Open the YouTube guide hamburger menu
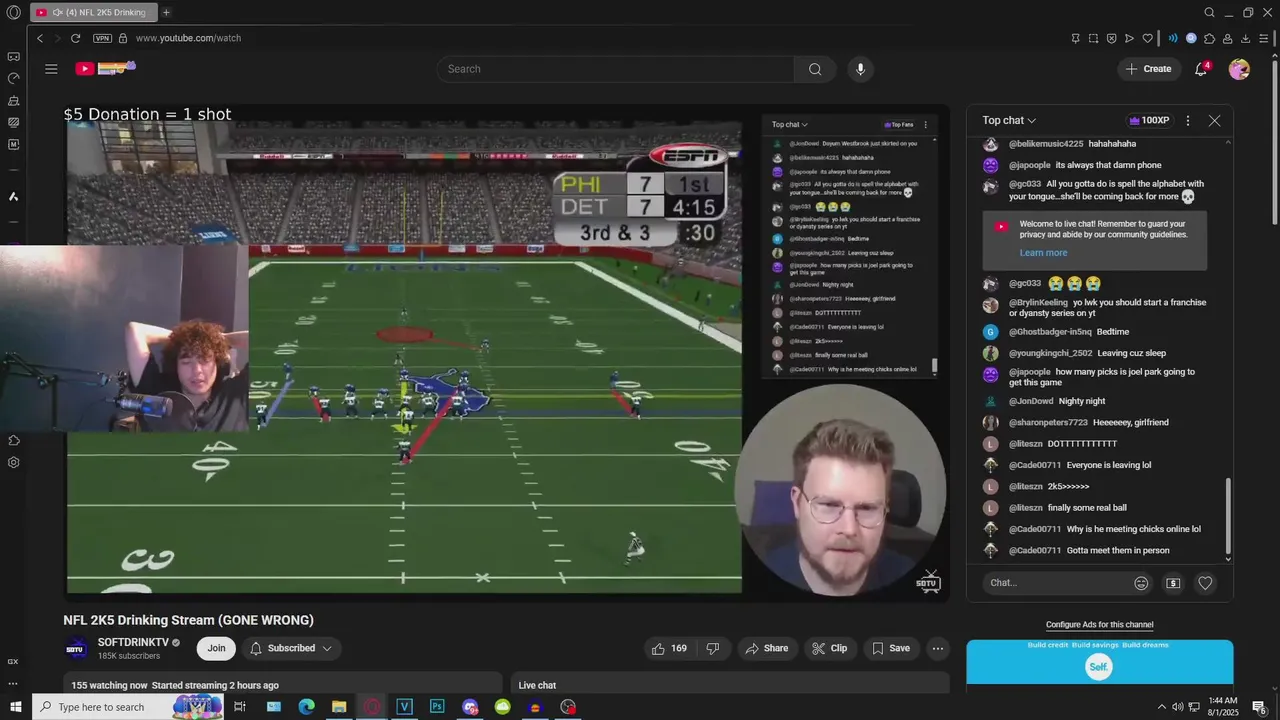 [51, 69]
